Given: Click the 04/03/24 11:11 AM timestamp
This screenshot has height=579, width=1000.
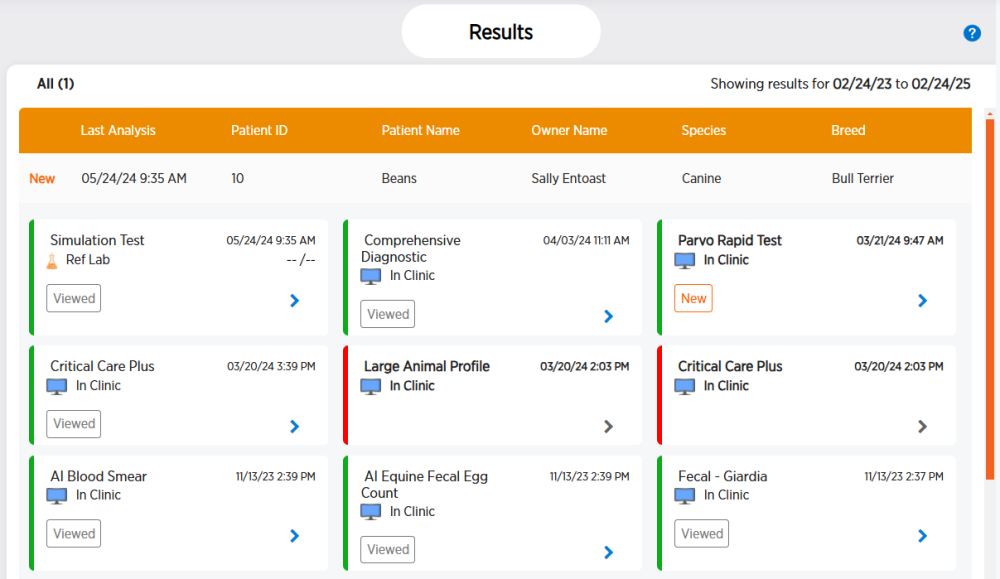Looking at the screenshot, I should 586,240.
